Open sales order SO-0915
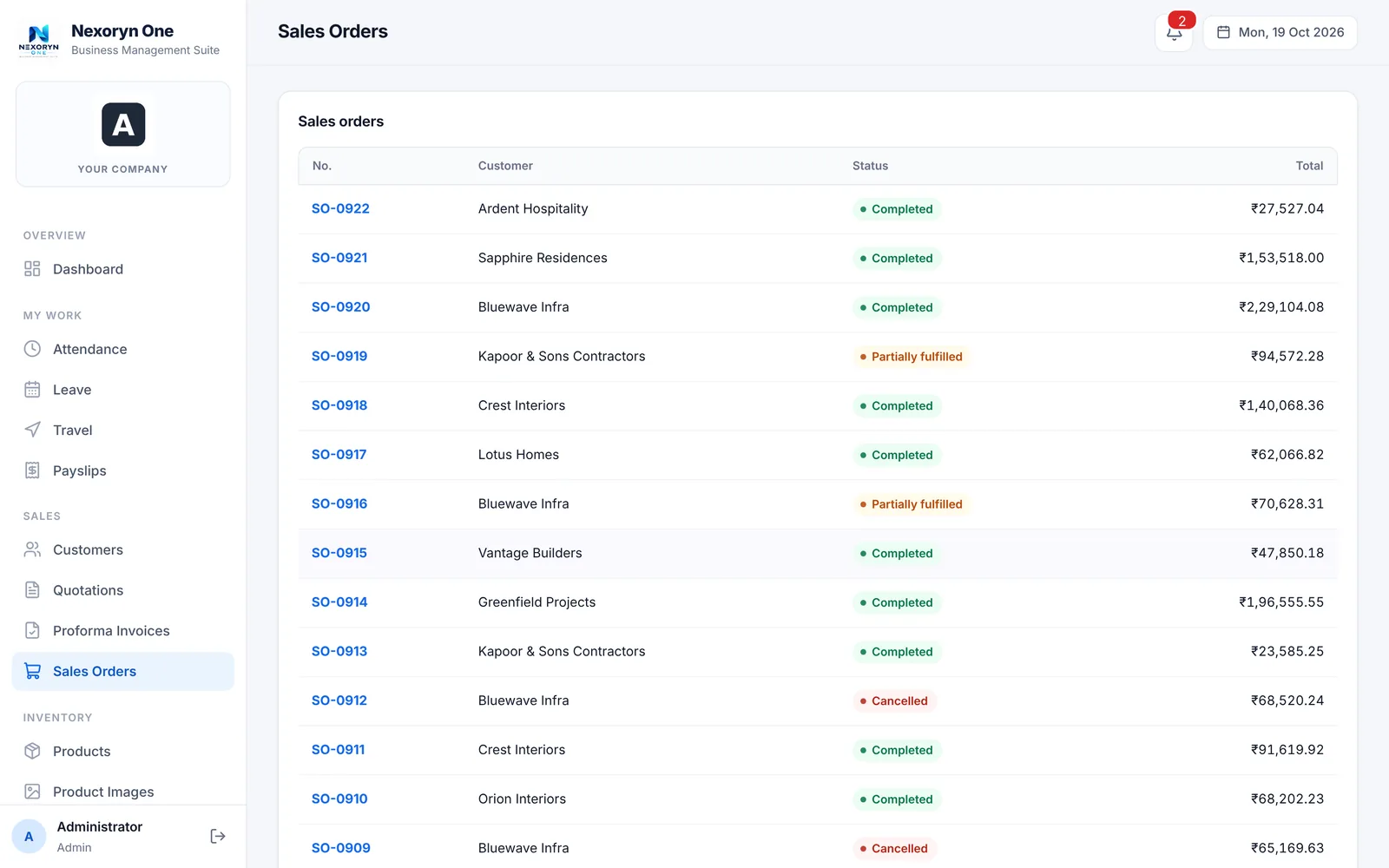Viewport: 1389px width, 868px height. coord(339,553)
